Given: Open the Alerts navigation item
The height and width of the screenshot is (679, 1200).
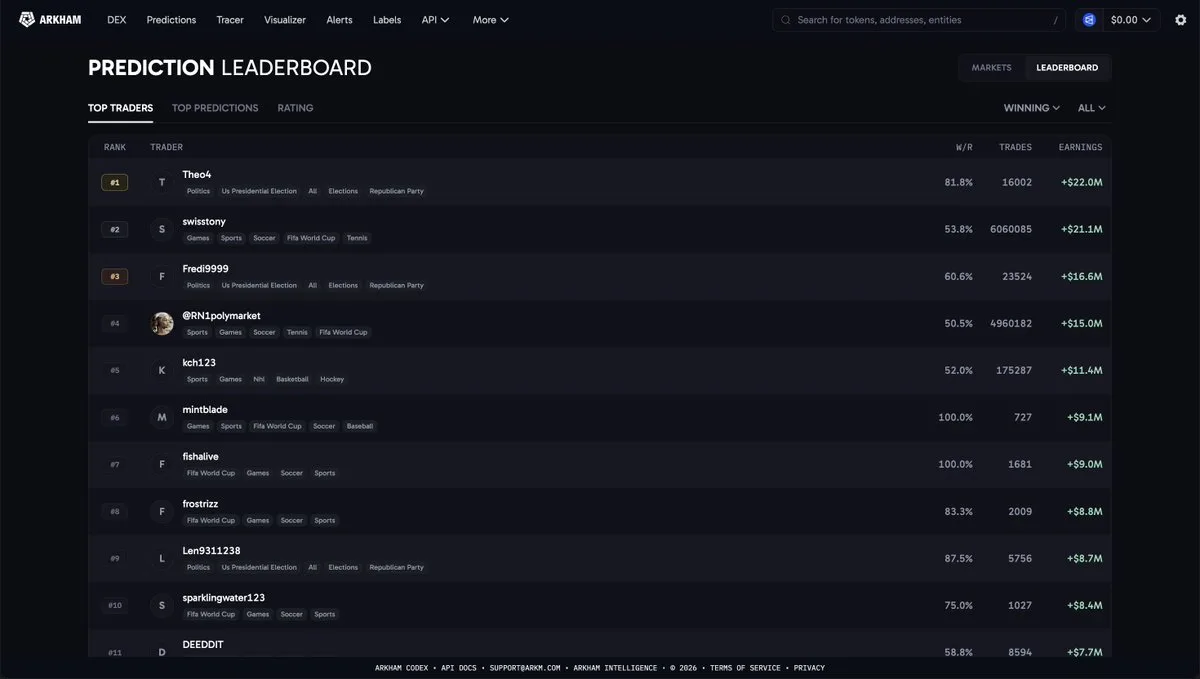Looking at the screenshot, I should point(339,20).
